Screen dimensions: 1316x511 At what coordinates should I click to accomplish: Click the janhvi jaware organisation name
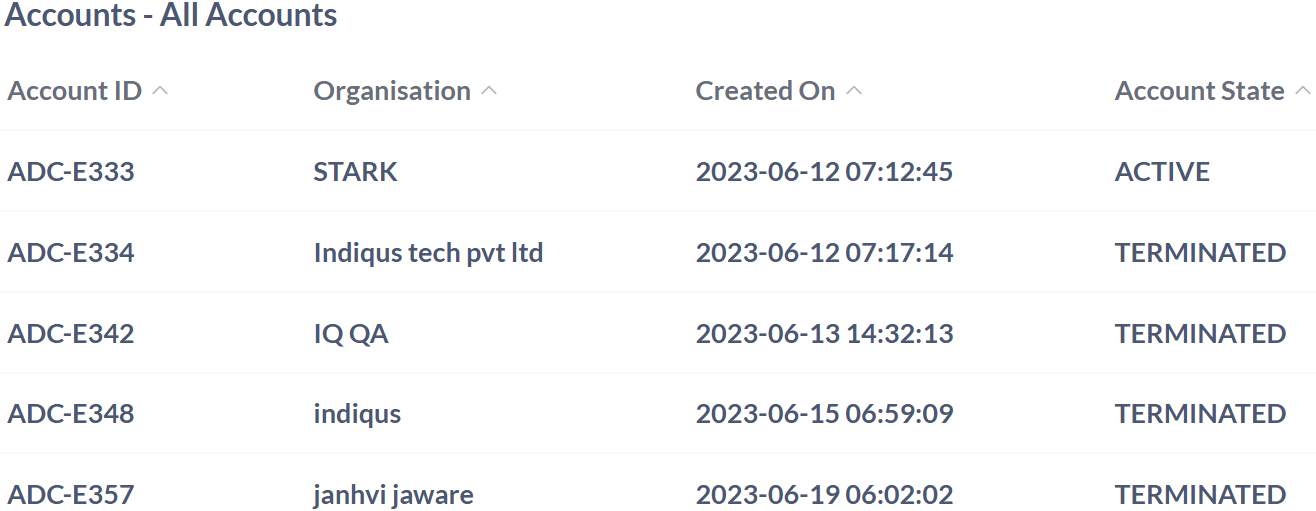click(x=393, y=494)
